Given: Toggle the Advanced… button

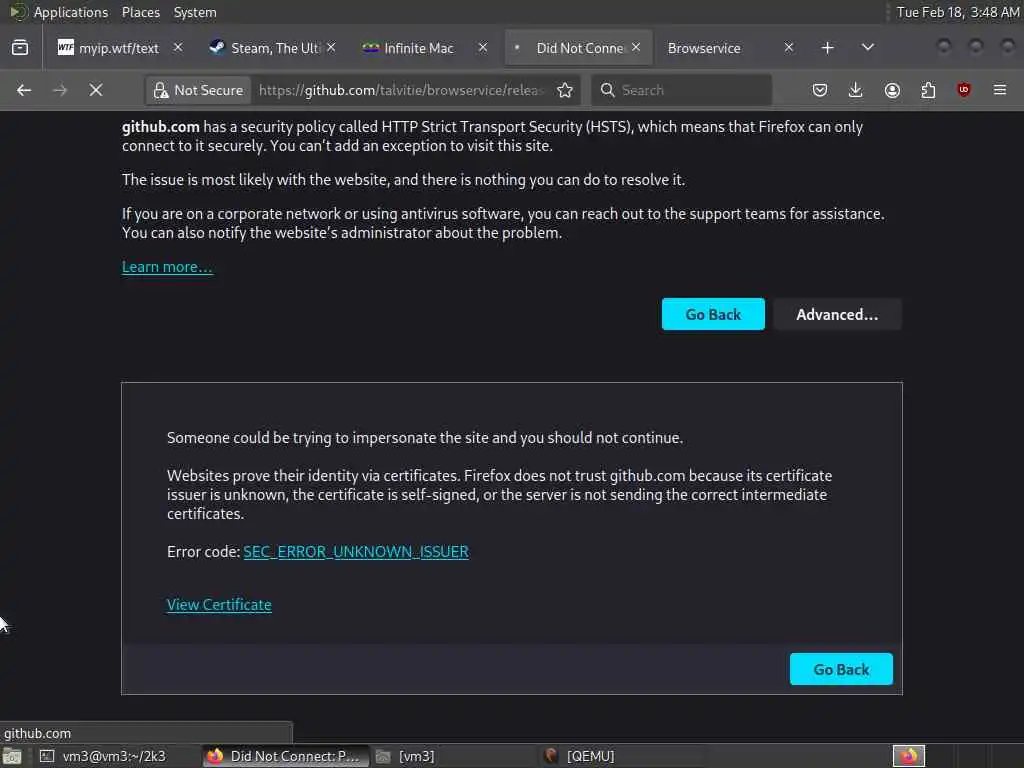Looking at the screenshot, I should [837, 314].
